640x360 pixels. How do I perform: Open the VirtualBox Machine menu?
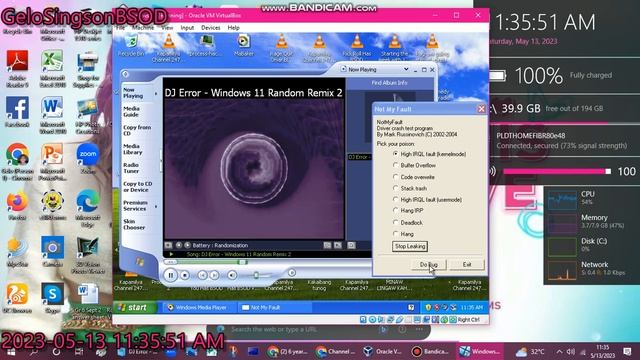(143, 28)
